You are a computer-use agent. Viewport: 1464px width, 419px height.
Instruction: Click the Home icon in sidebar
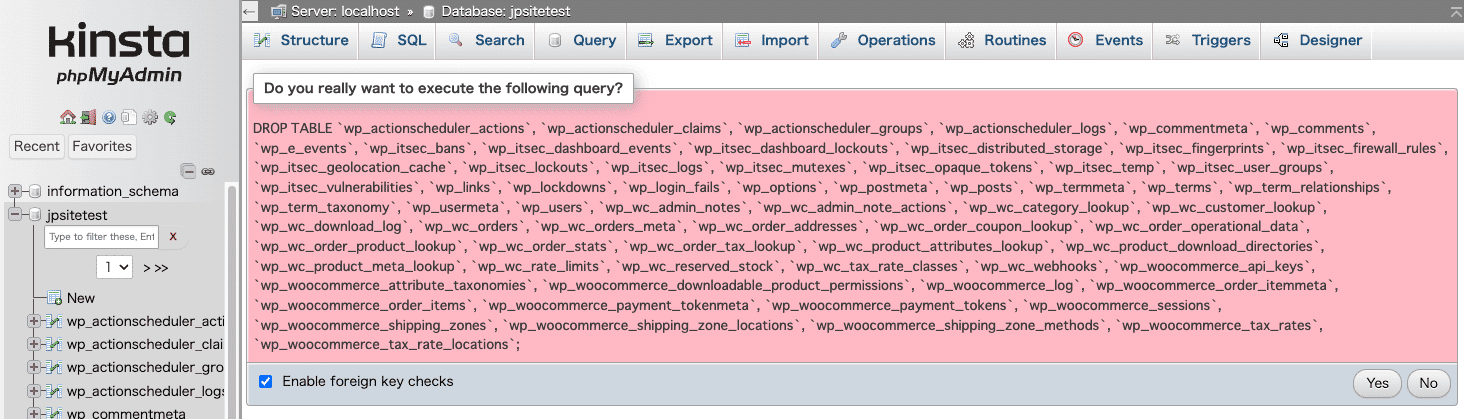67,117
